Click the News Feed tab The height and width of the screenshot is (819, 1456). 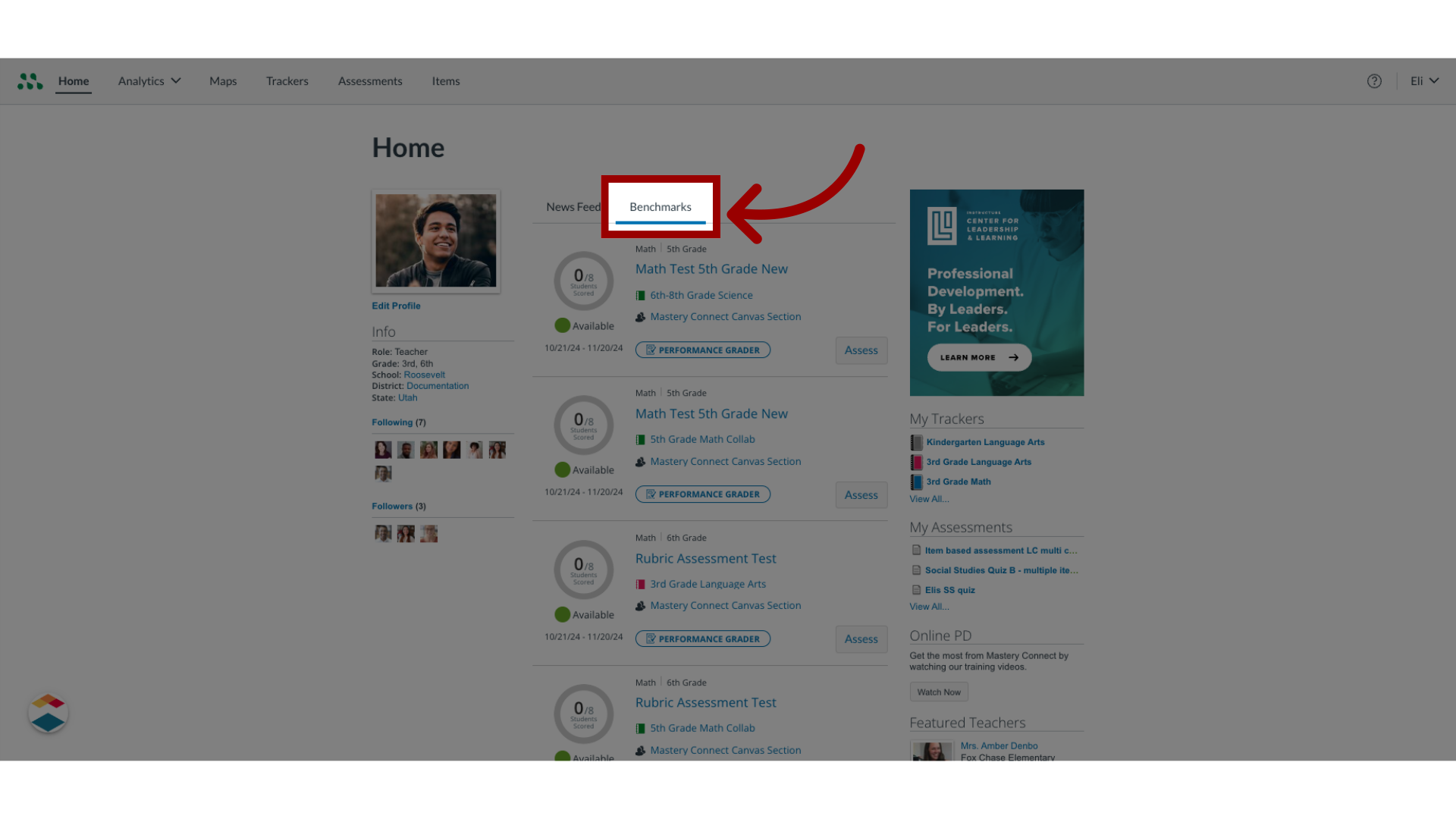coord(574,206)
